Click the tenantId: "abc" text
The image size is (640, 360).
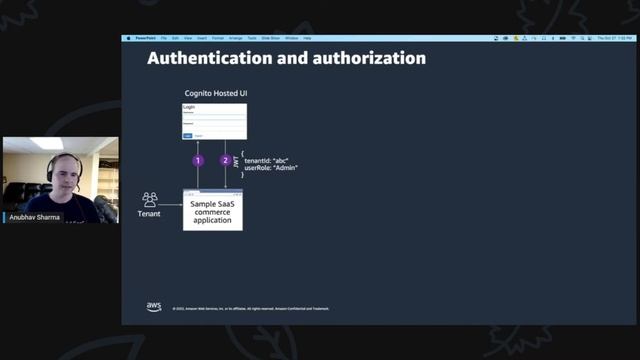[266, 161]
